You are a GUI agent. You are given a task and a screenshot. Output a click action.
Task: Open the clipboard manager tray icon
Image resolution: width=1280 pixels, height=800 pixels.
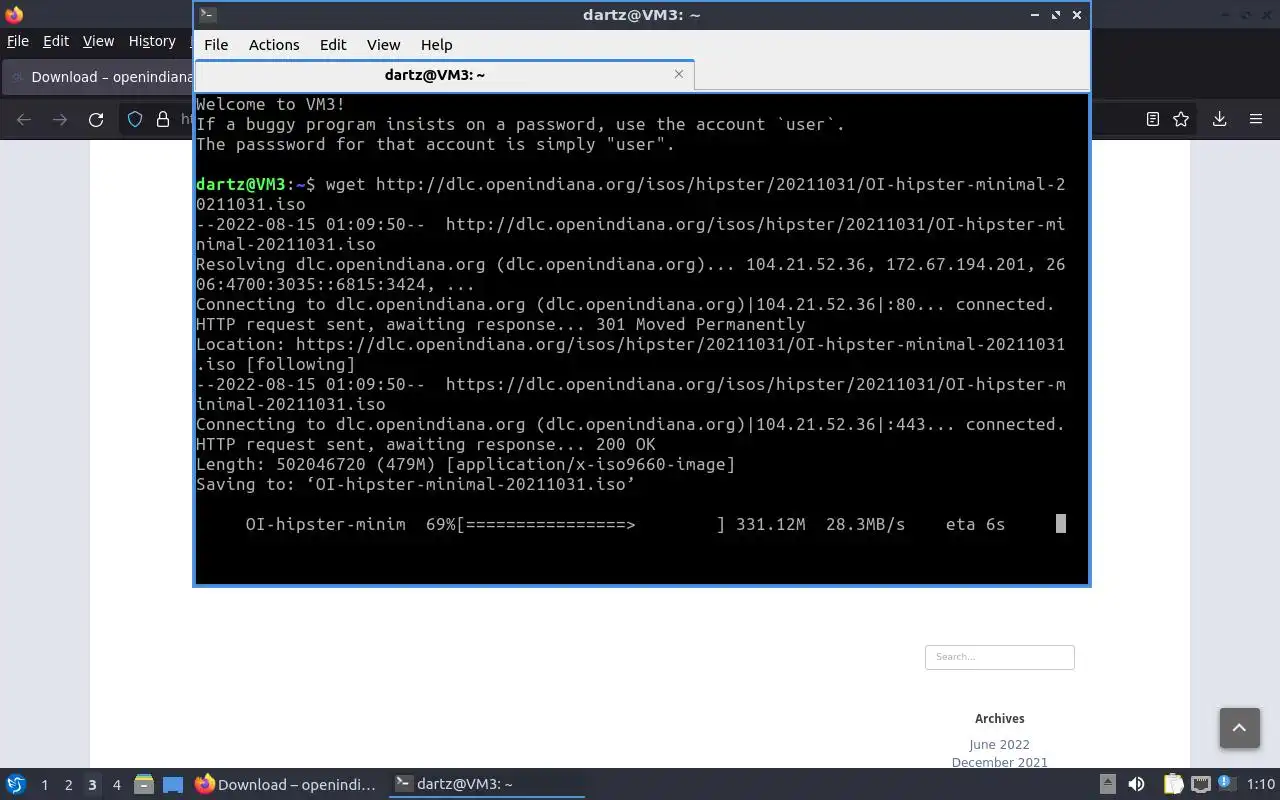coord(1172,784)
